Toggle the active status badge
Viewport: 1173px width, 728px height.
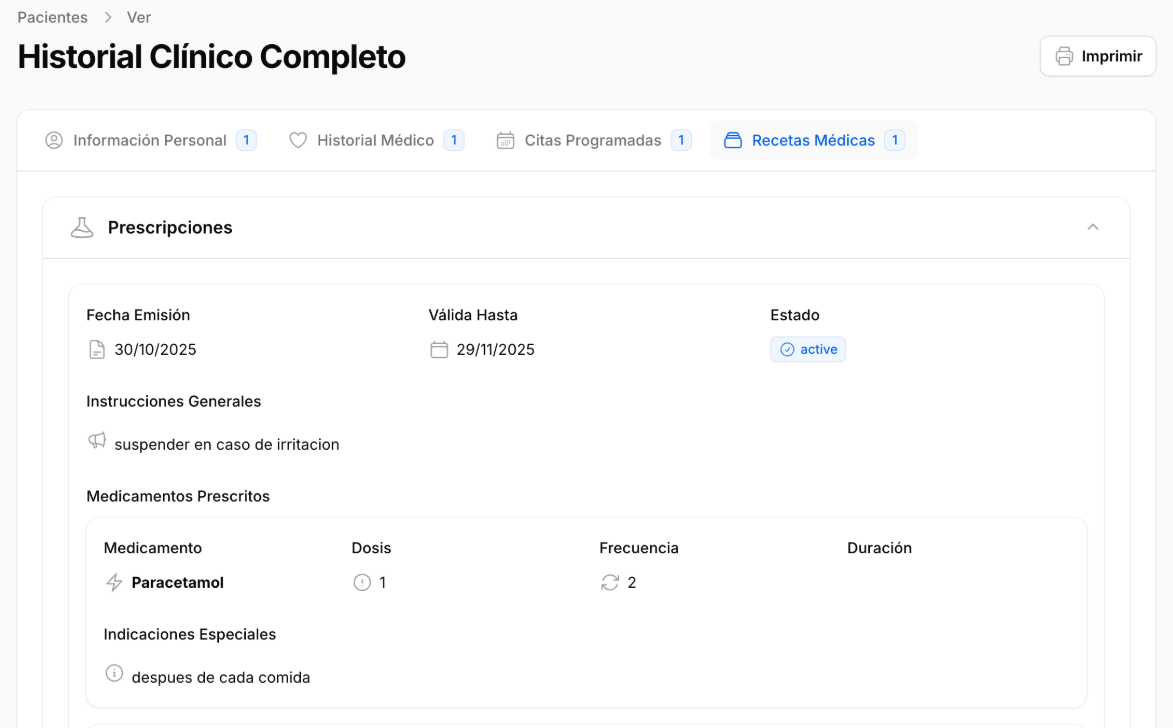(808, 349)
